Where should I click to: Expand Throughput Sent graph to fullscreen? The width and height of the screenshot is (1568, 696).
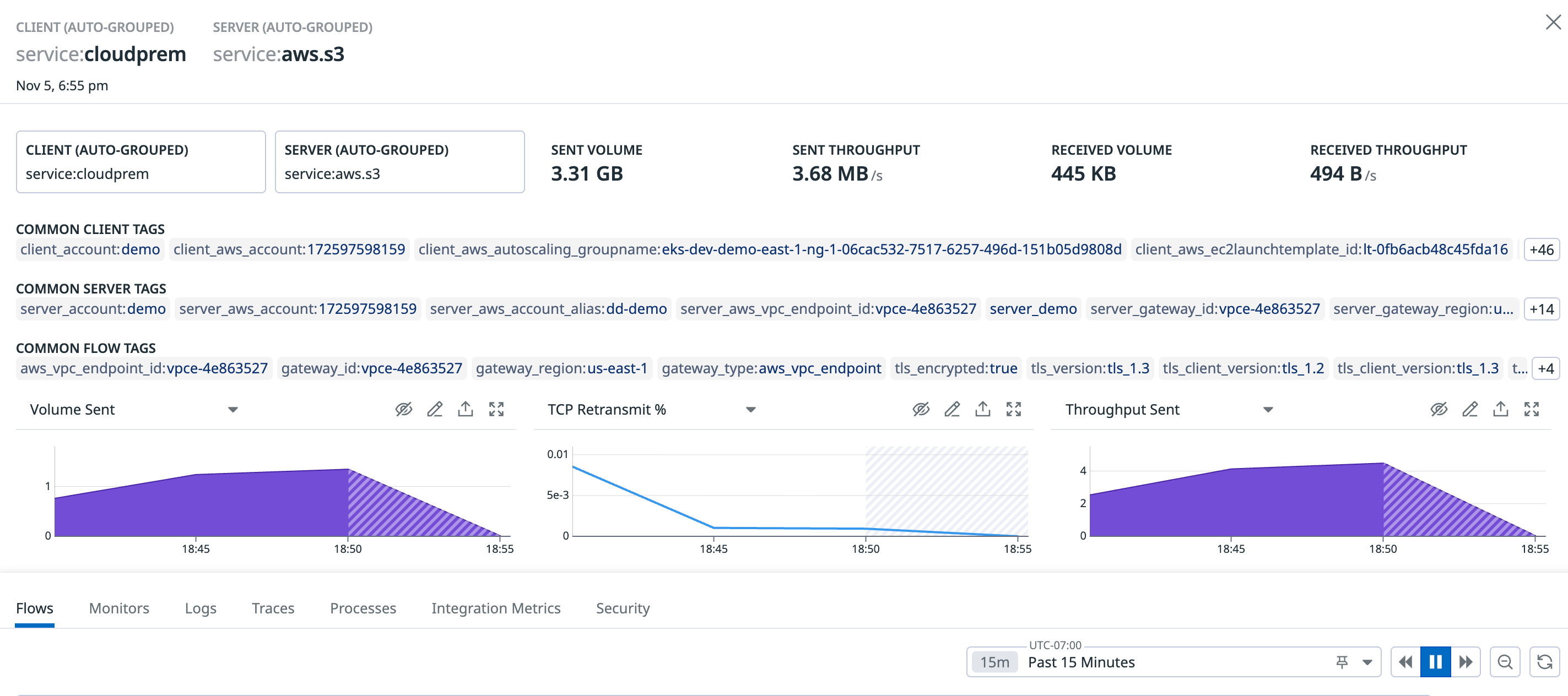1532,410
